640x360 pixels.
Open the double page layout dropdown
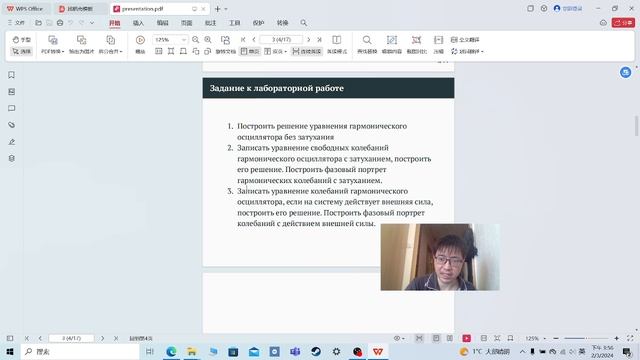(x=276, y=51)
